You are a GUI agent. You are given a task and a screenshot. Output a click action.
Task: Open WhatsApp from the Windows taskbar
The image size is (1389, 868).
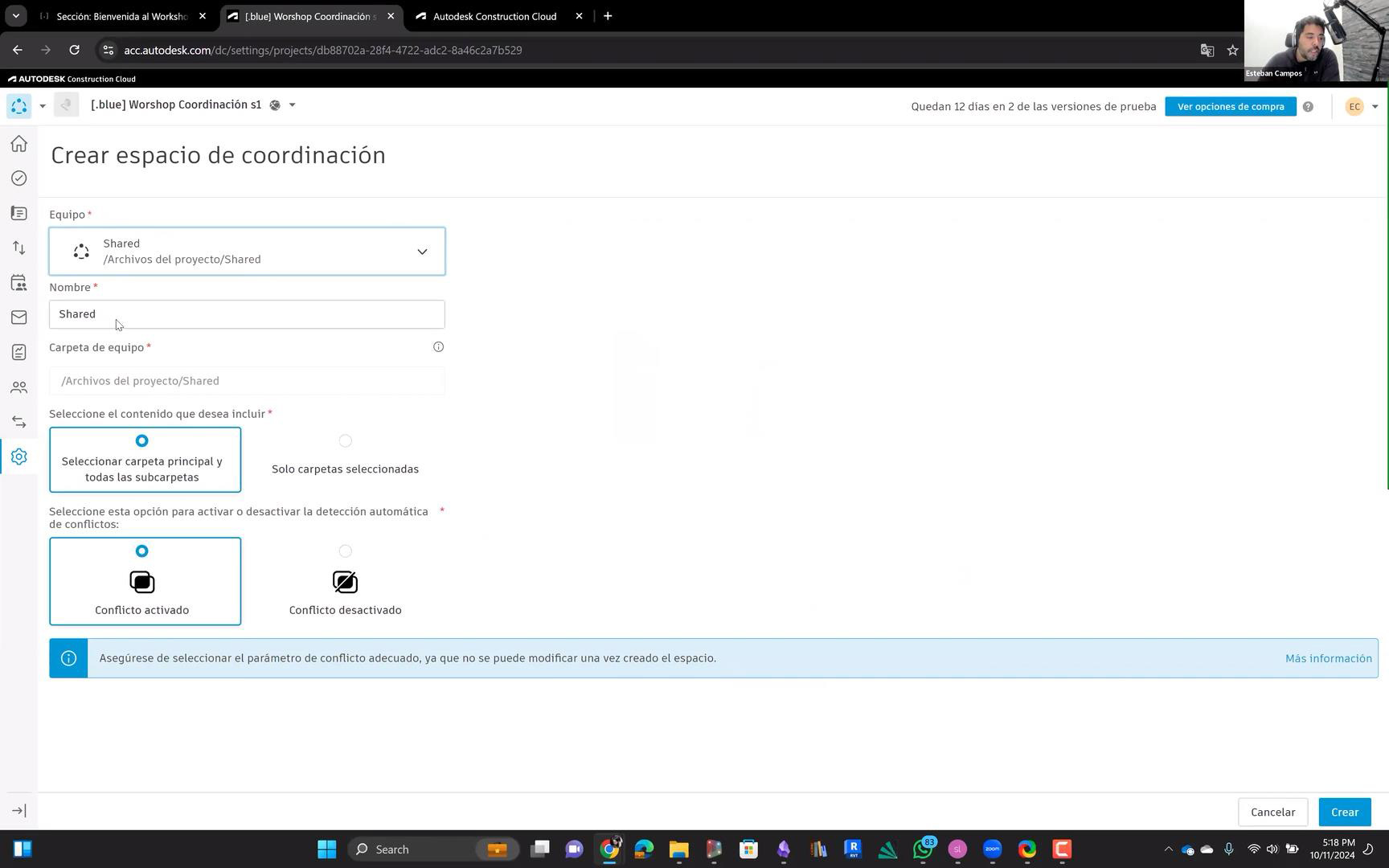922,850
